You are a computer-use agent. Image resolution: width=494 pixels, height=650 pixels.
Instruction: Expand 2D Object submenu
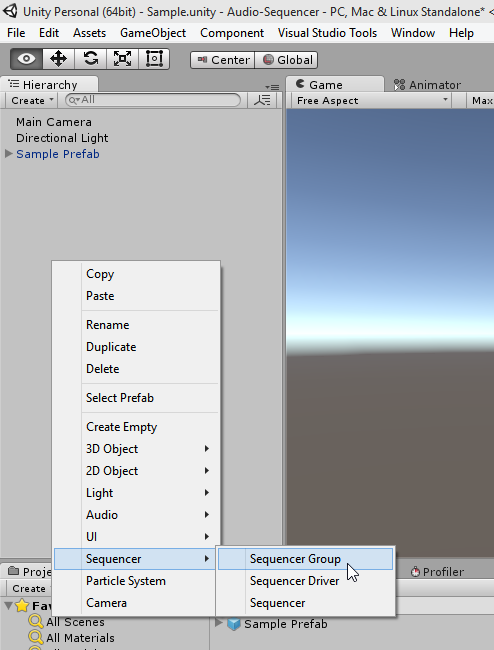pos(137,471)
